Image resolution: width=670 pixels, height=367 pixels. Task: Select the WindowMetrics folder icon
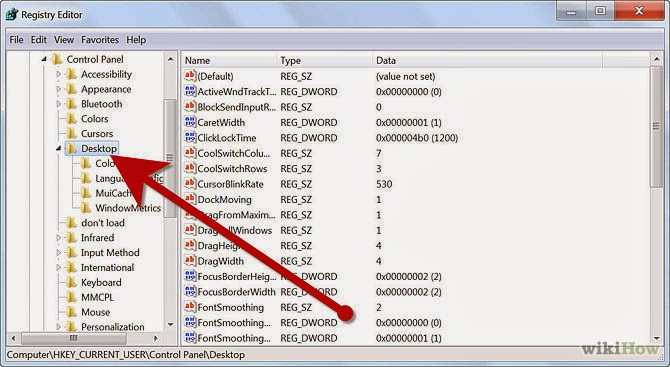click(86, 208)
